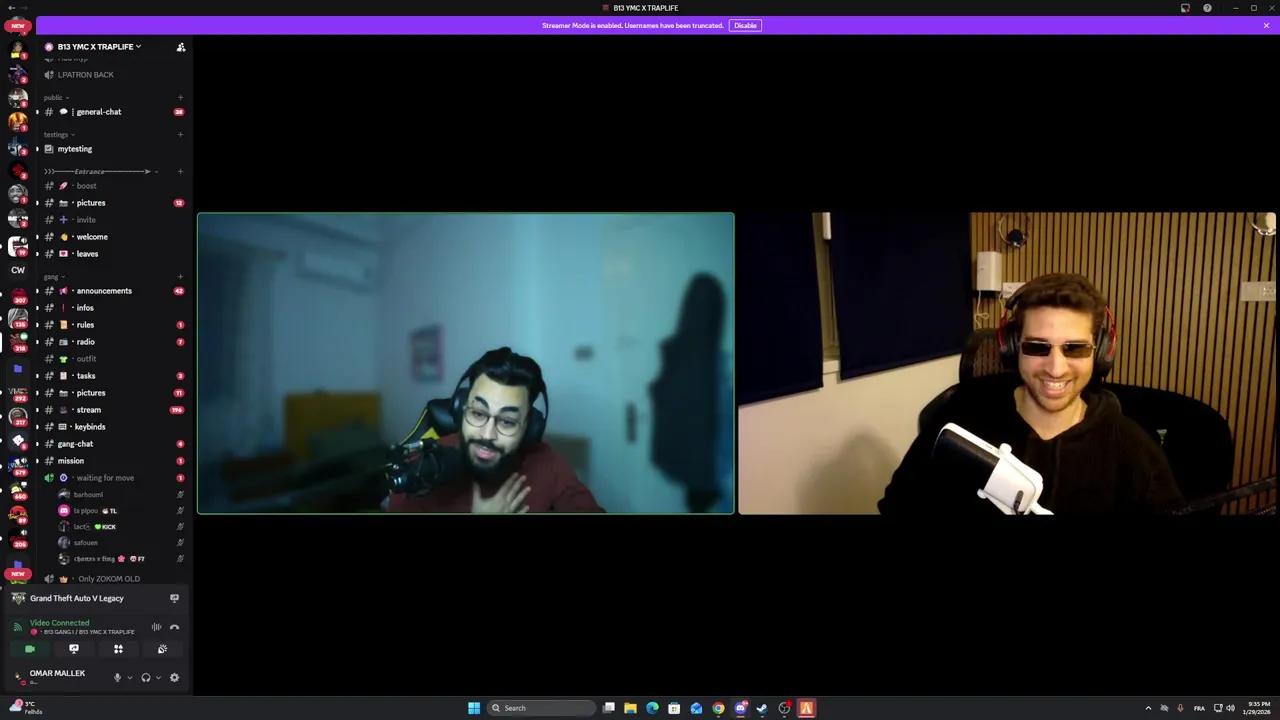1280x720 pixels.
Task: Add channel to public category
Action: [x=180, y=97]
